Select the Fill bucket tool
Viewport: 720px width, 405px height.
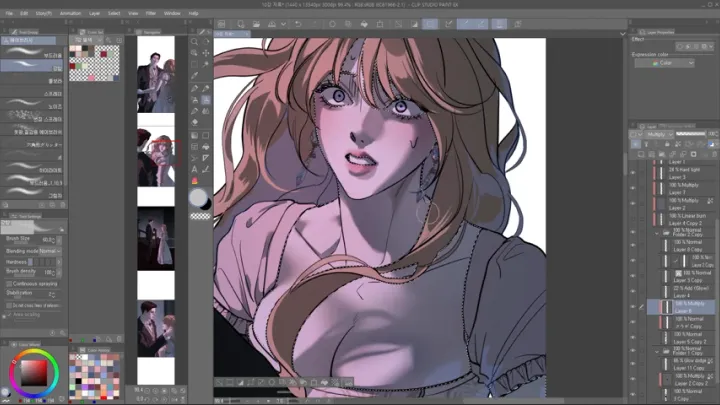click(206, 147)
